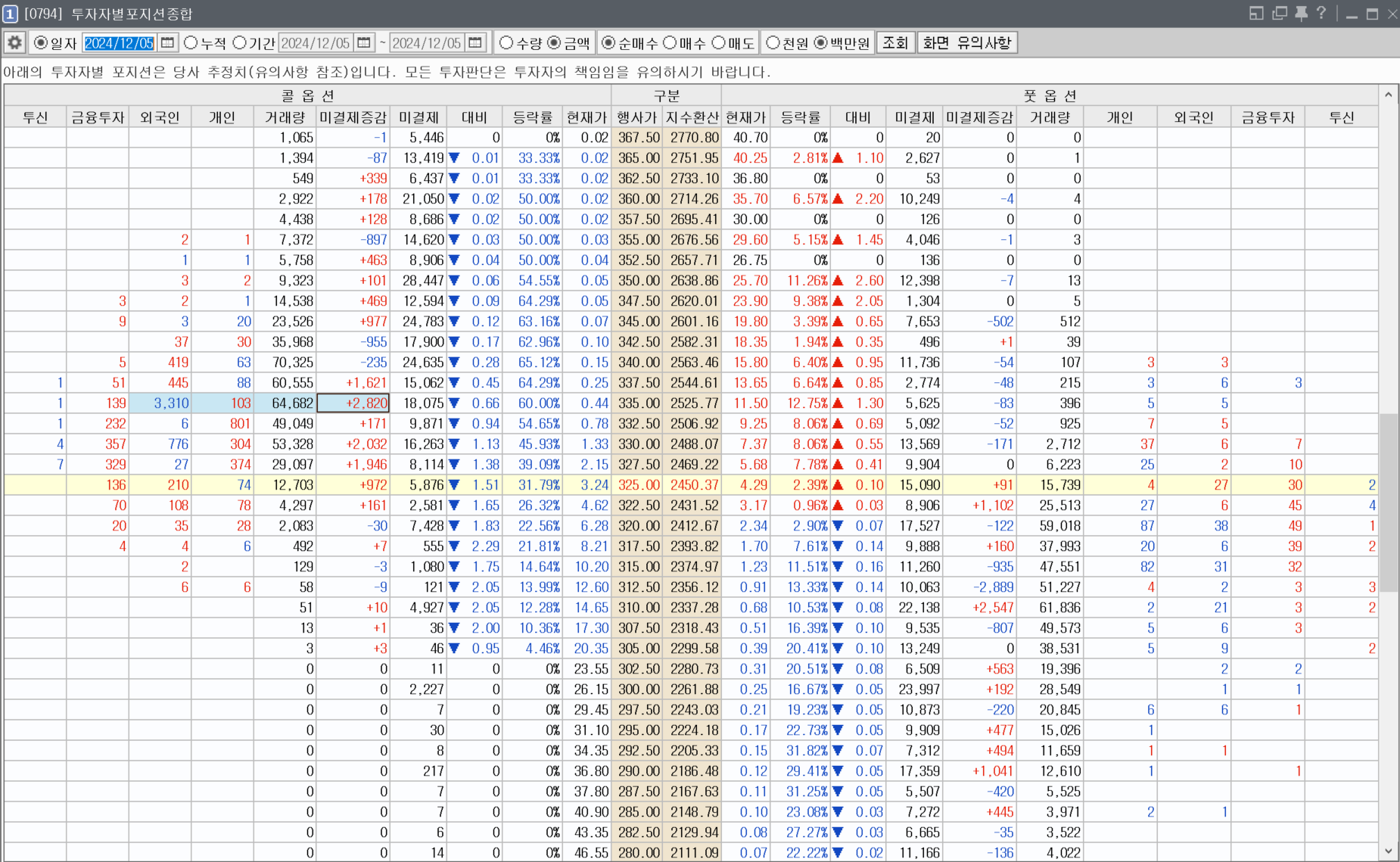
Task: Select the 매도 radio button
Action: [x=718, y=43]
